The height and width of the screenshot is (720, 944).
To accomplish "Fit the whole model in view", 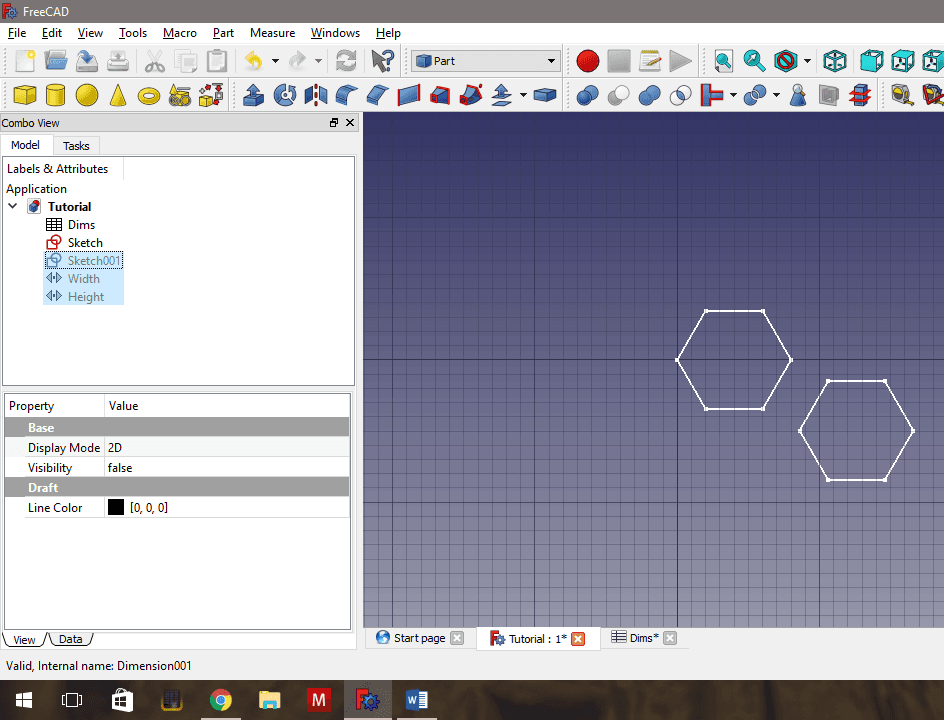I will (723, 60).
